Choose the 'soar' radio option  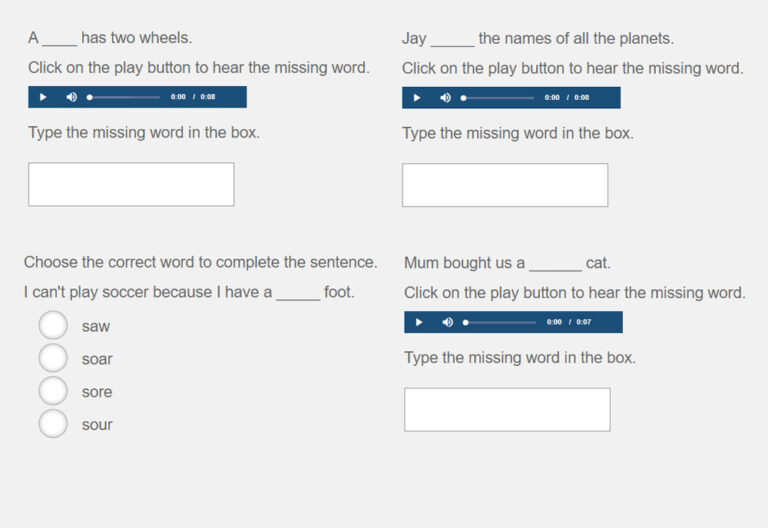pyautogui.click(x=53, y=358)
